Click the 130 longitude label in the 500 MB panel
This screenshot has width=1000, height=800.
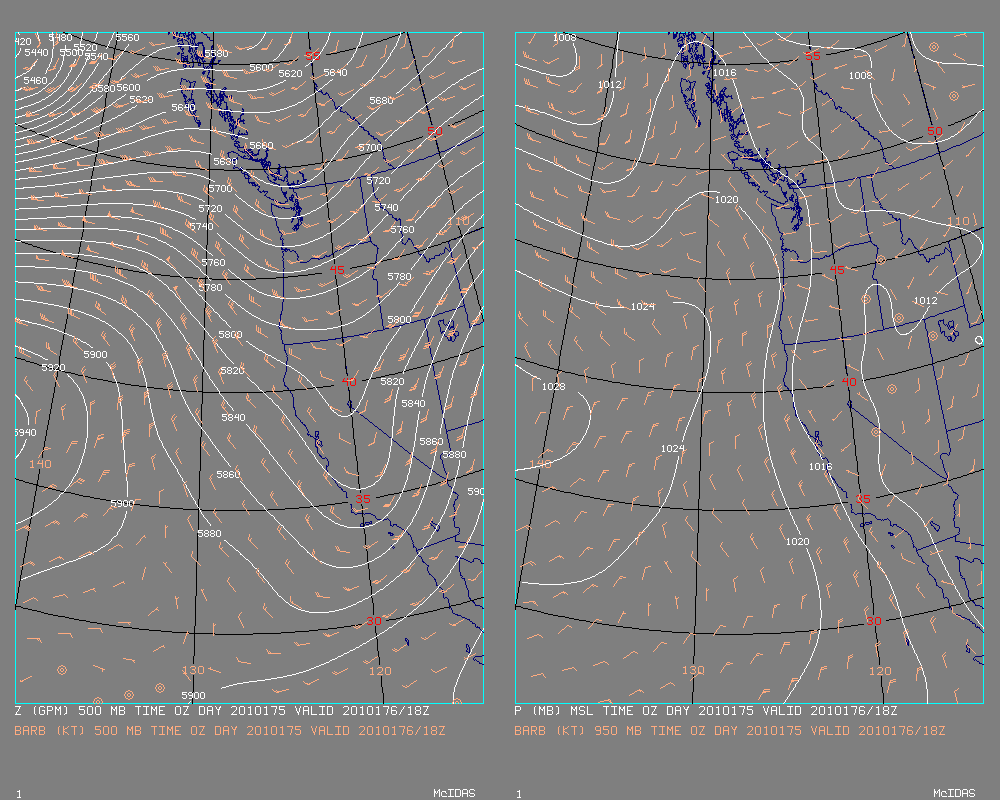point(193,670)
